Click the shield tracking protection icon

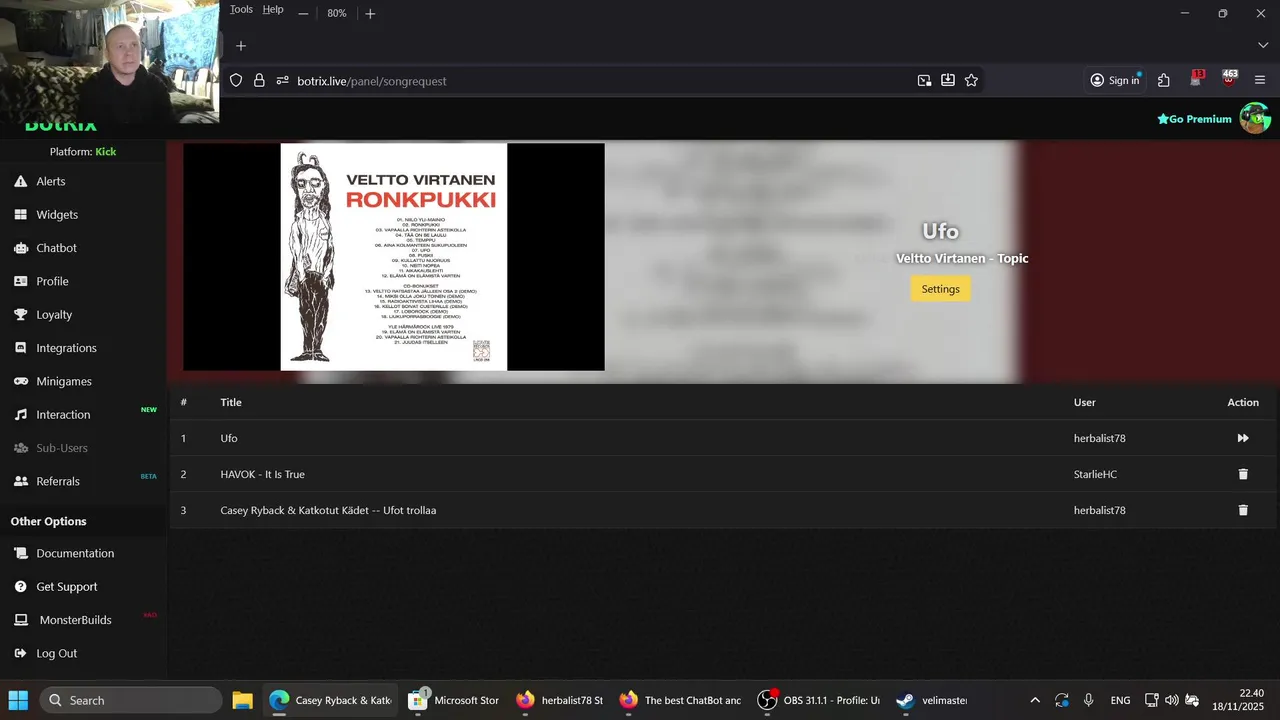click(236, 80)
